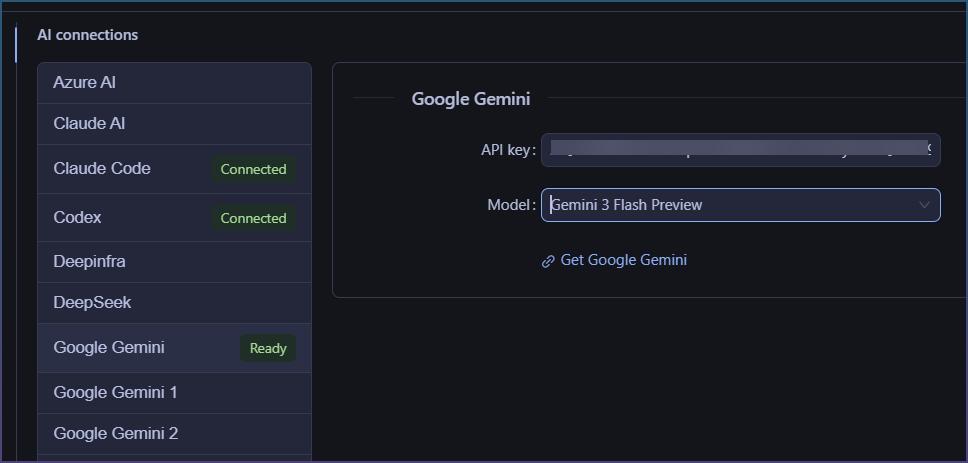
Task: Open Google Gemini 1 connection
Action: pos(174,393)
